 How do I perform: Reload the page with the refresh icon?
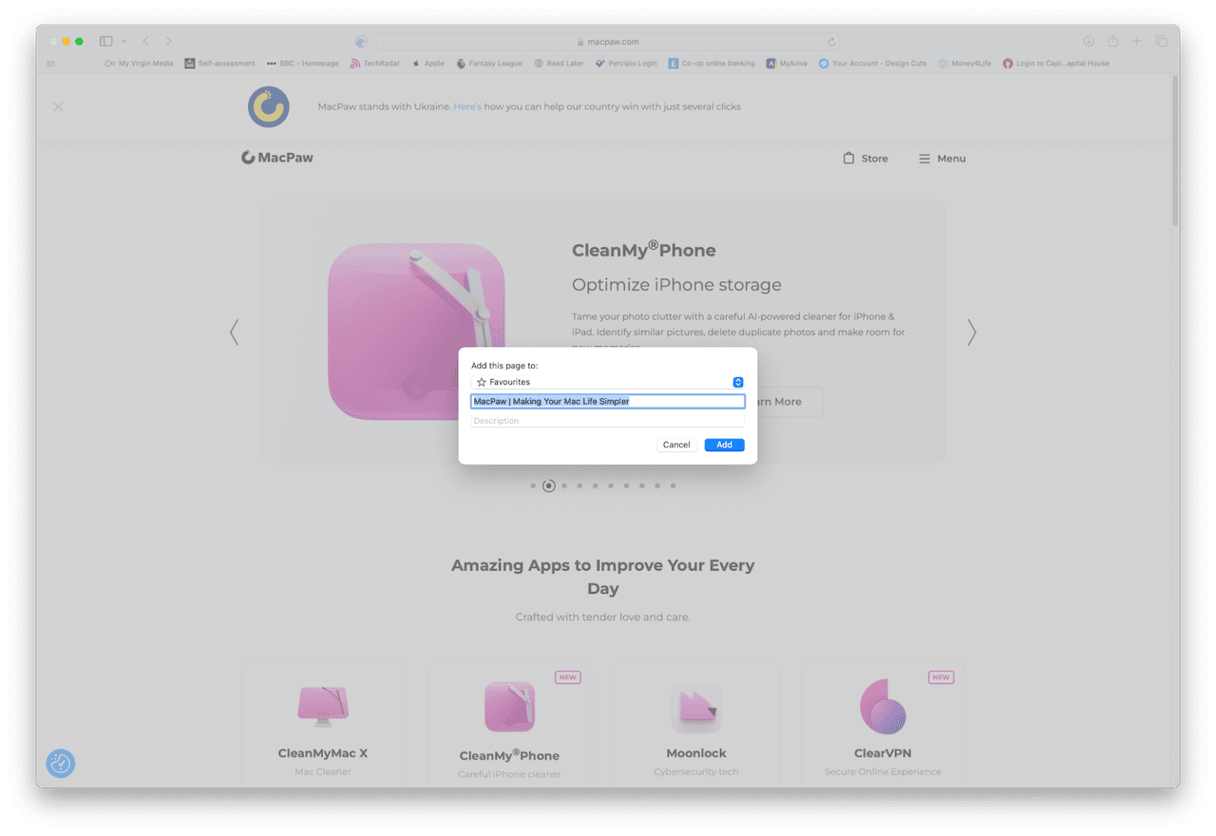831,42
